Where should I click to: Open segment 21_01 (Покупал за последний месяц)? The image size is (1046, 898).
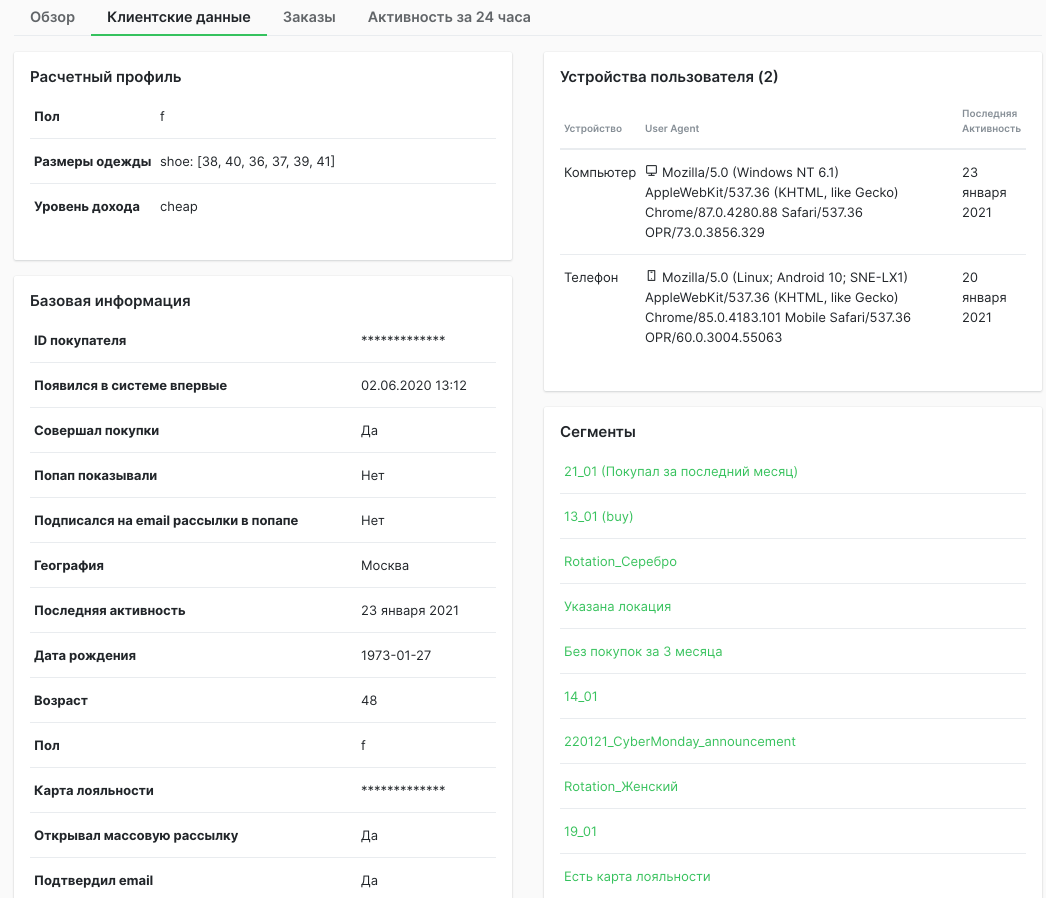680,471
